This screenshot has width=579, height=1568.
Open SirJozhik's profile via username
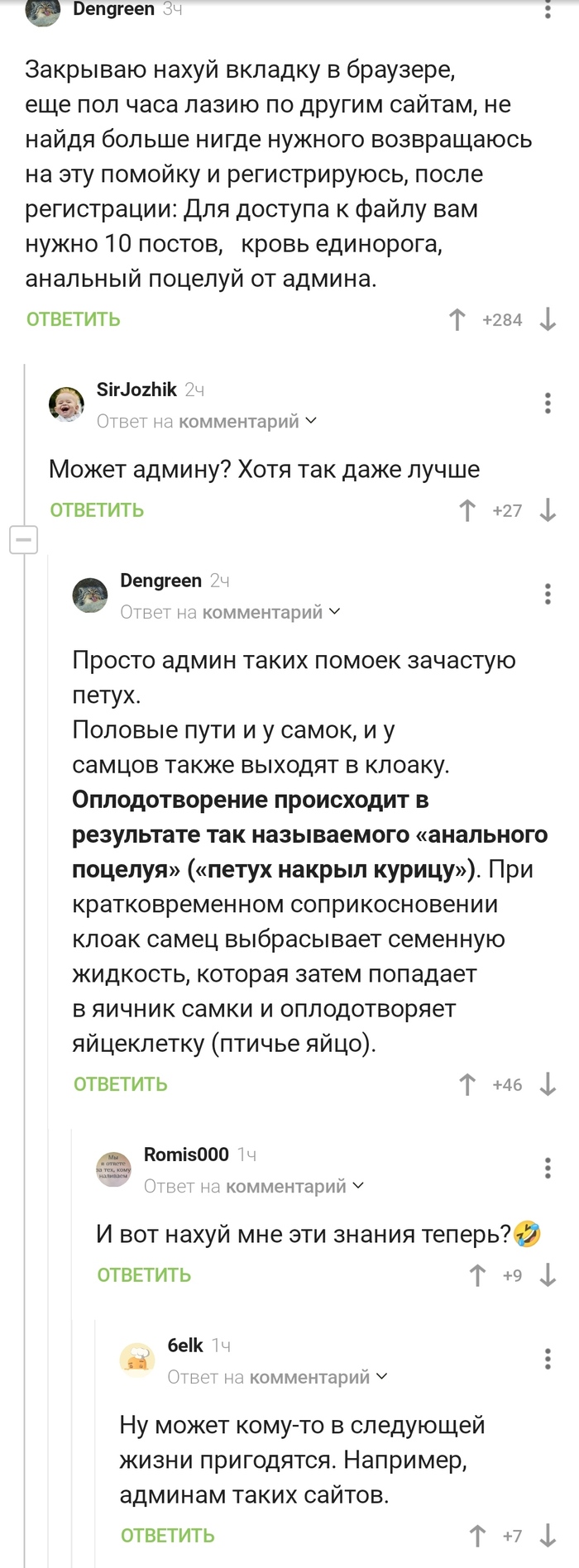136,390
